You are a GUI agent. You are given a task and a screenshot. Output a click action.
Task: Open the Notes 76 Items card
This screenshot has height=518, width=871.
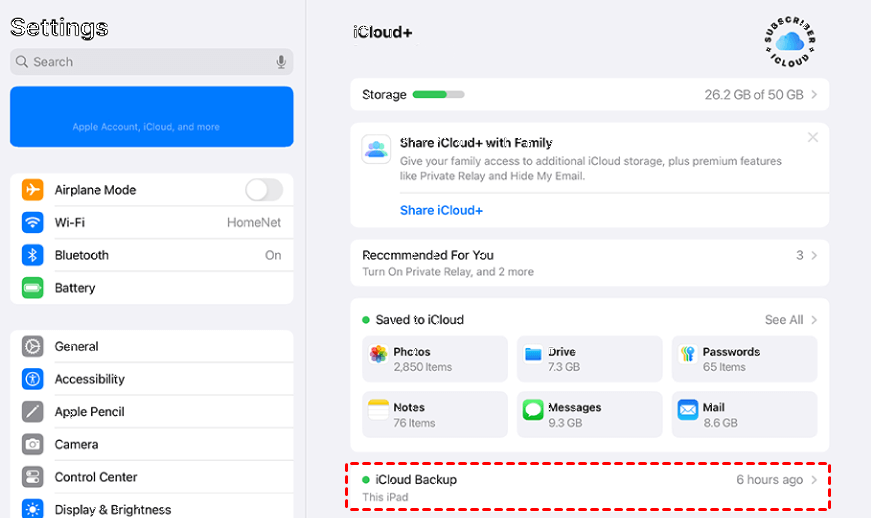[435, 414]
